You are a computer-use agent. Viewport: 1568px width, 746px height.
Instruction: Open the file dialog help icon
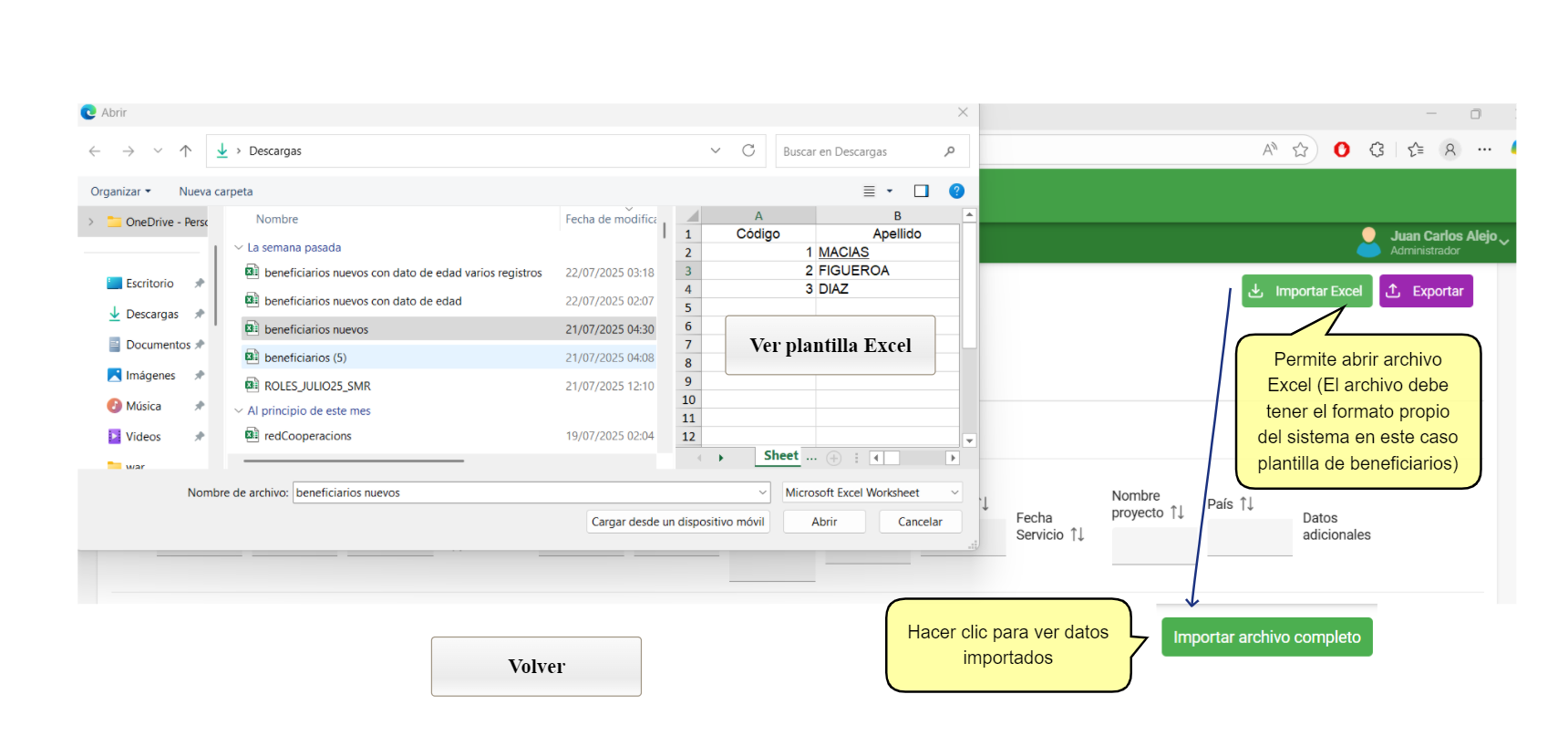tap(956, 191)
